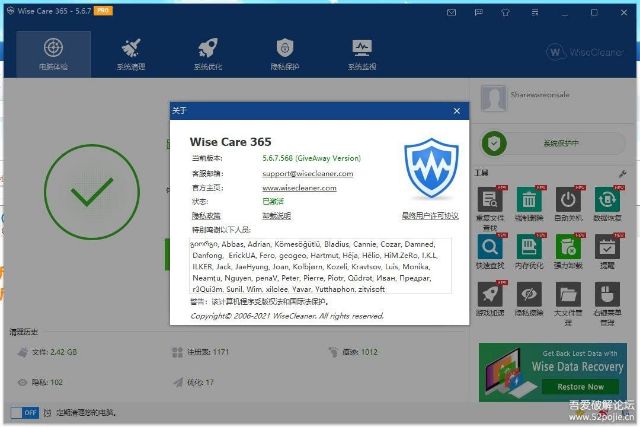Open the 隐私政策 privacy policy link
640x427 pixels.
(x=206, y=216)
